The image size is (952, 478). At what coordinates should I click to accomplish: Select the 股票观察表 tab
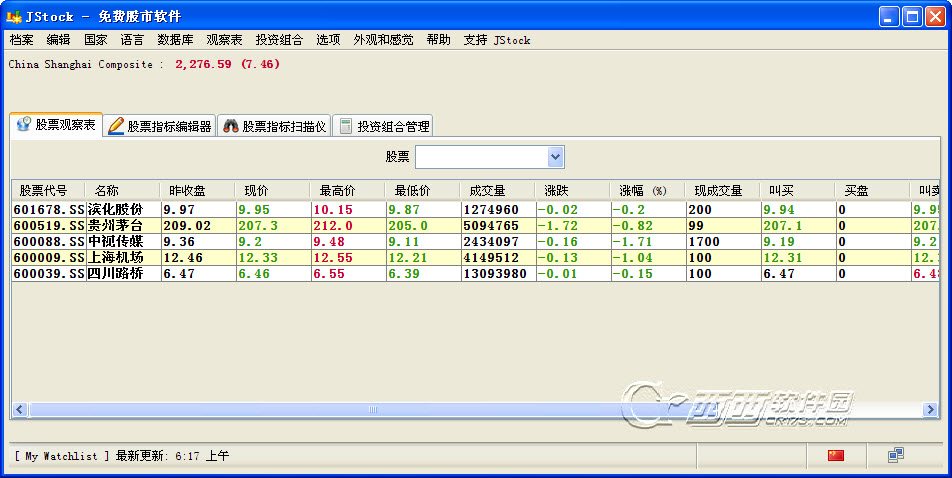56,125
